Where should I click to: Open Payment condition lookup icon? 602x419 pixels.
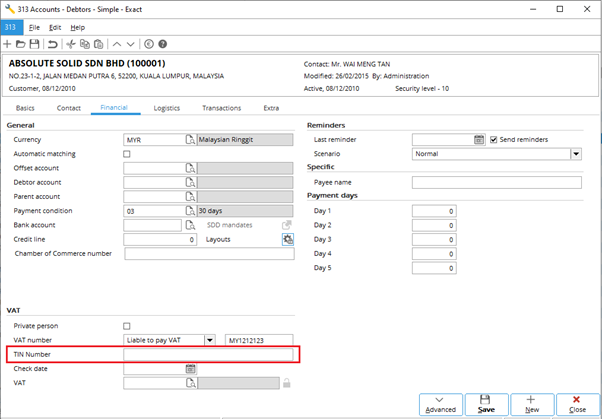(190, 211)
